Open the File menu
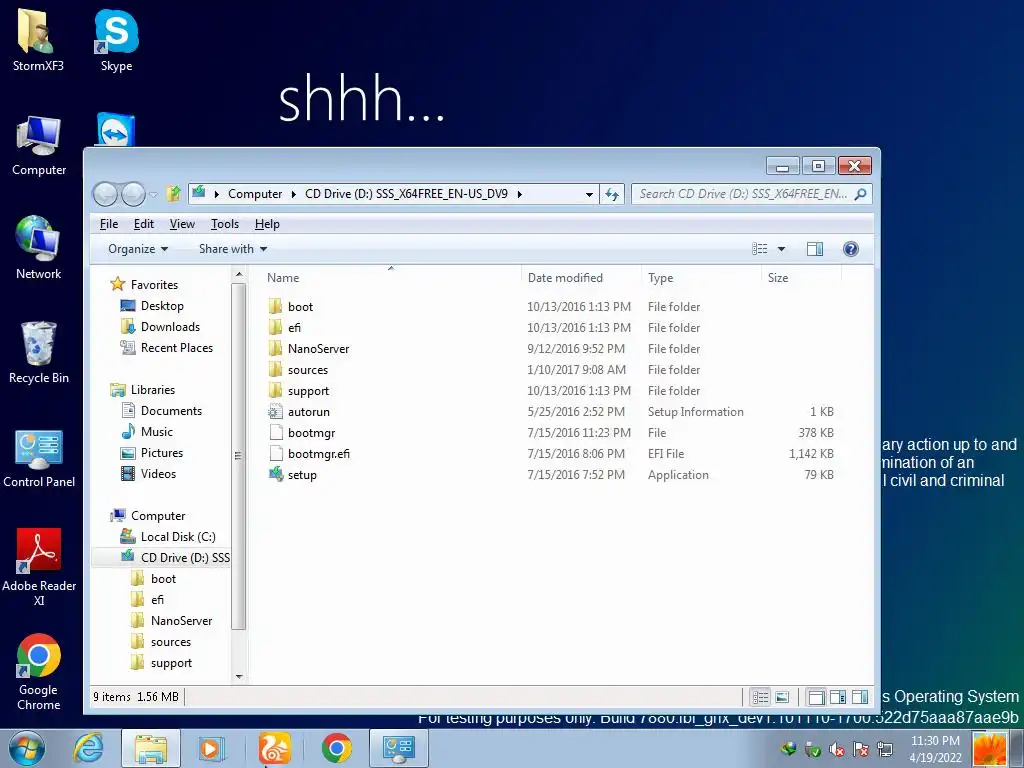 pos(109,224)
